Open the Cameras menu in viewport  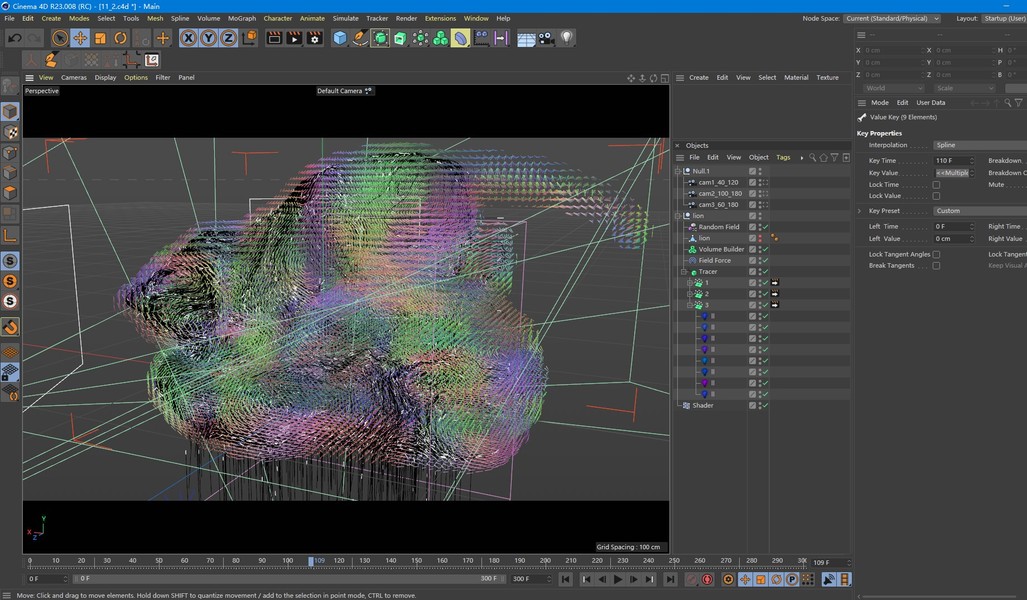point(74,77)
